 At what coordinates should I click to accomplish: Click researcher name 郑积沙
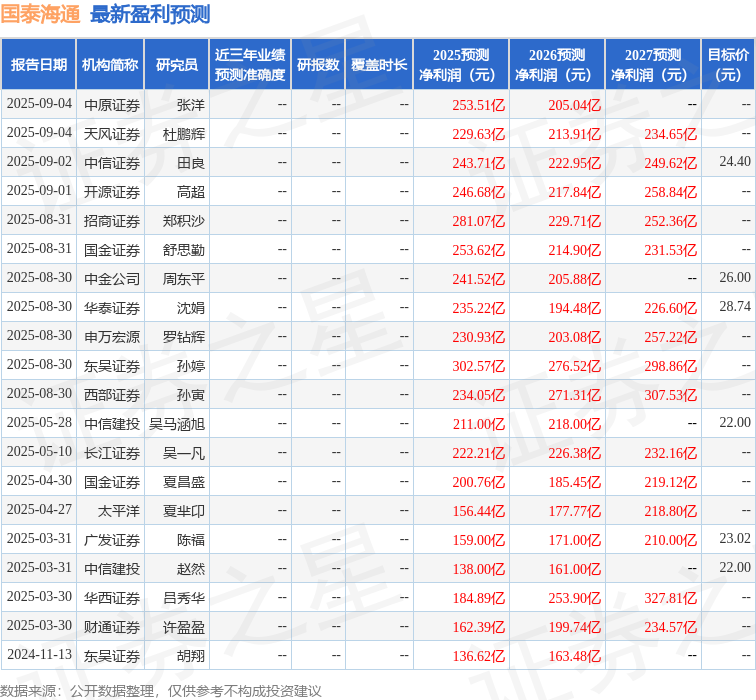point(184,221)
